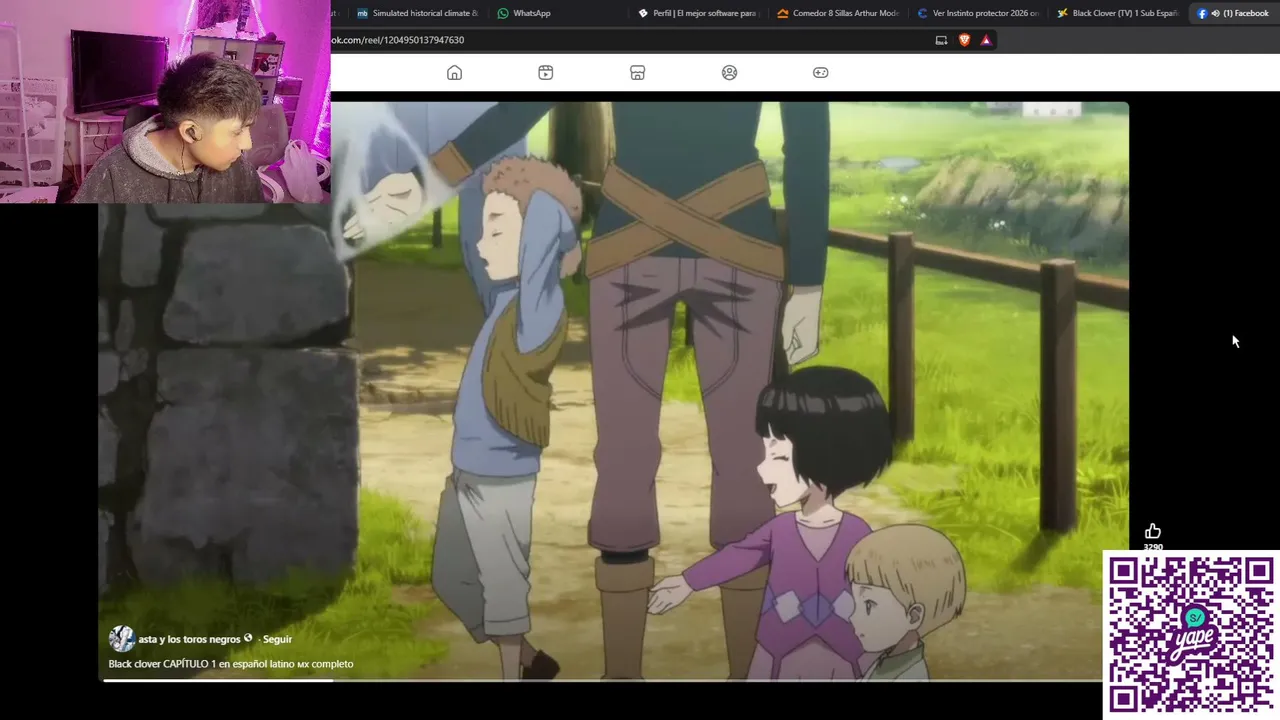Open the 'Ver Instinto protector 2026' tab
Viewport: 1280px width, 720px height.
pos(978,13)
